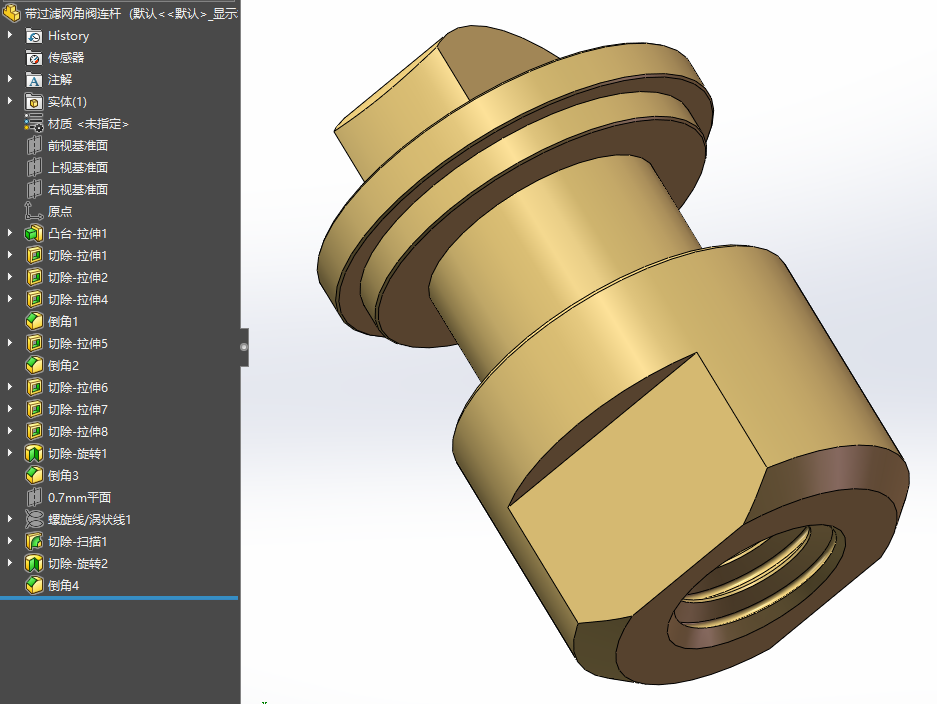Expand the 凸台-拉伸1 feature
The image size is (937, 704).
click(10, 233)
